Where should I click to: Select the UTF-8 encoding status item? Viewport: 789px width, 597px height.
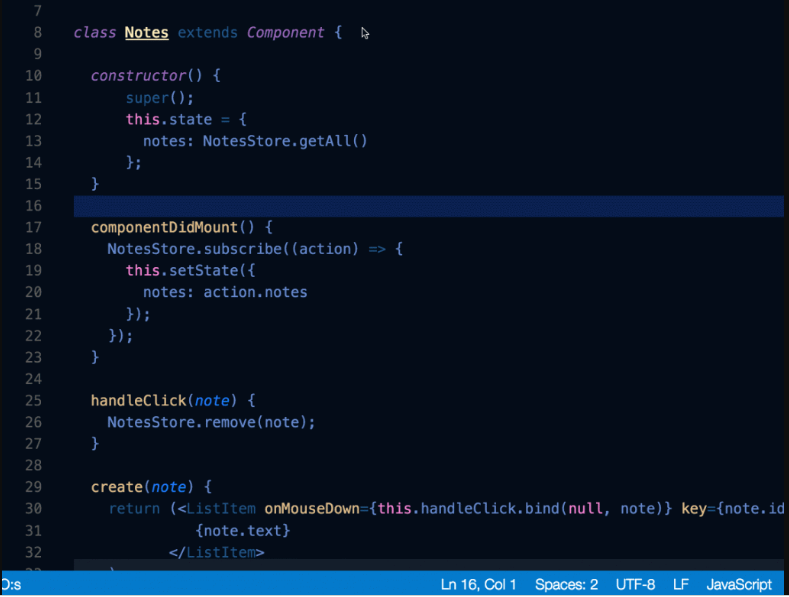[x=635, y=584]
